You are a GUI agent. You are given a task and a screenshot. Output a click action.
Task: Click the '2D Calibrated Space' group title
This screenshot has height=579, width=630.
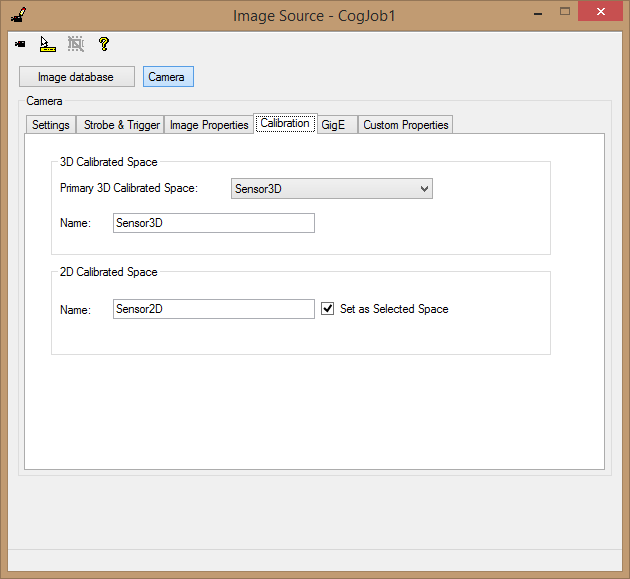pyautogui.click(x=108, y=272)
